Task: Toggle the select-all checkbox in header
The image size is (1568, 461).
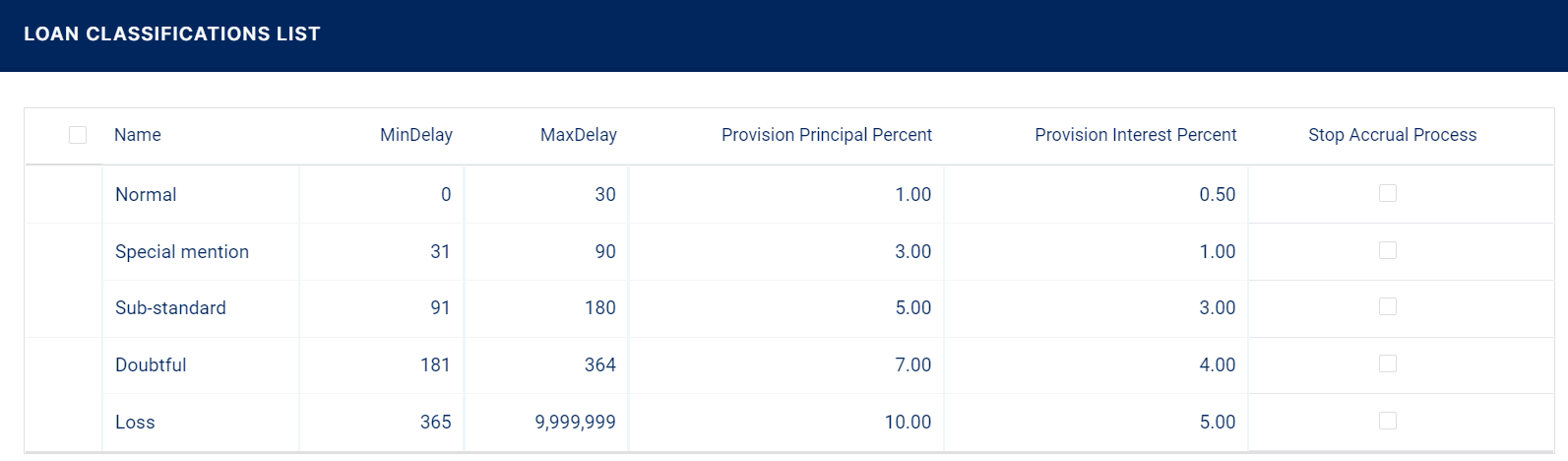Action: 78,135
